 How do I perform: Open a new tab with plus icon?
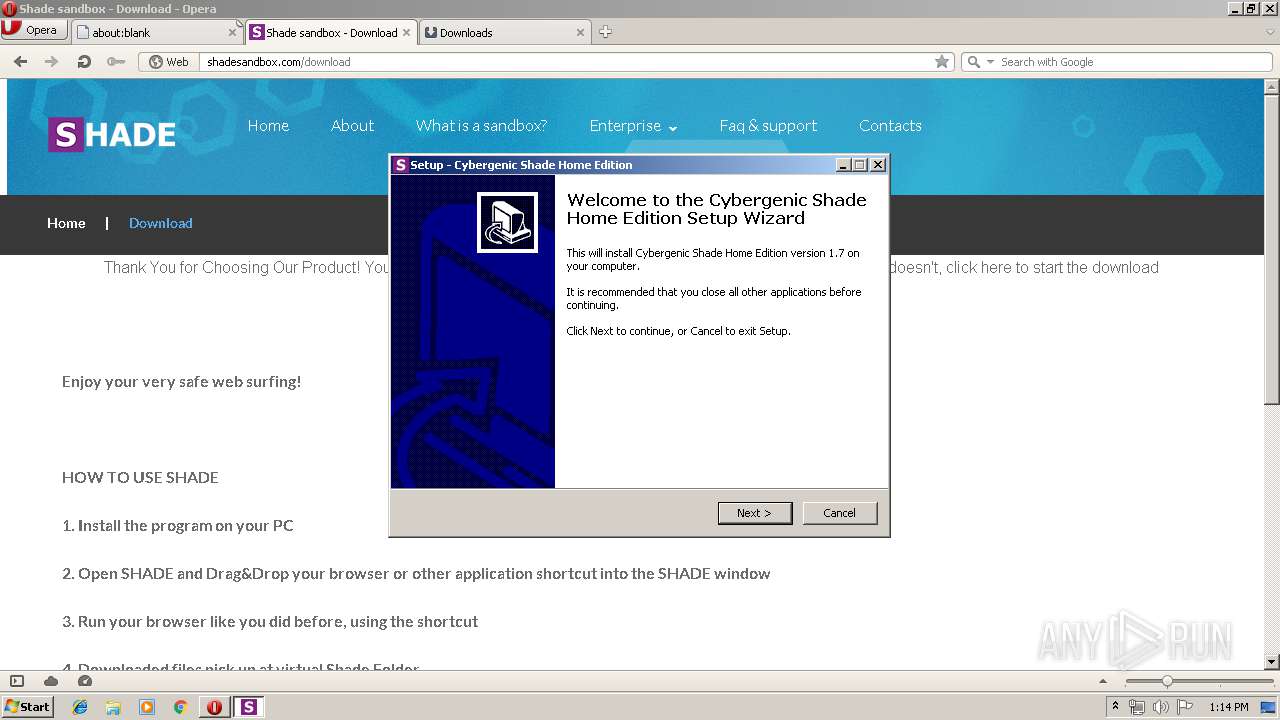(x=605, y=32)
